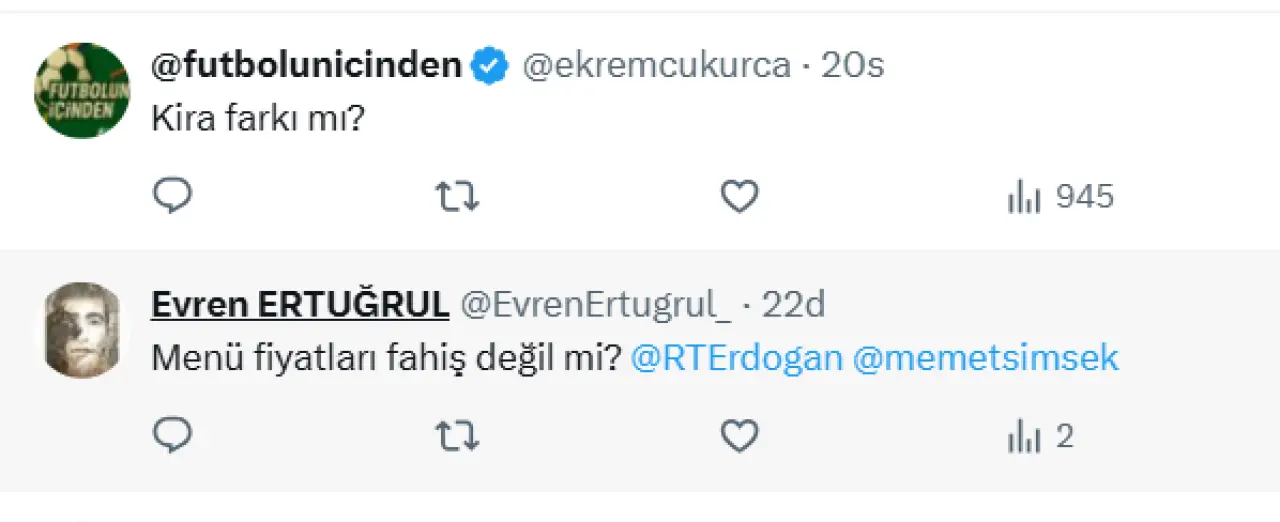Screen dimensions: 1280x522
Task: View analytics showing 945 views
Action: 1060,197
